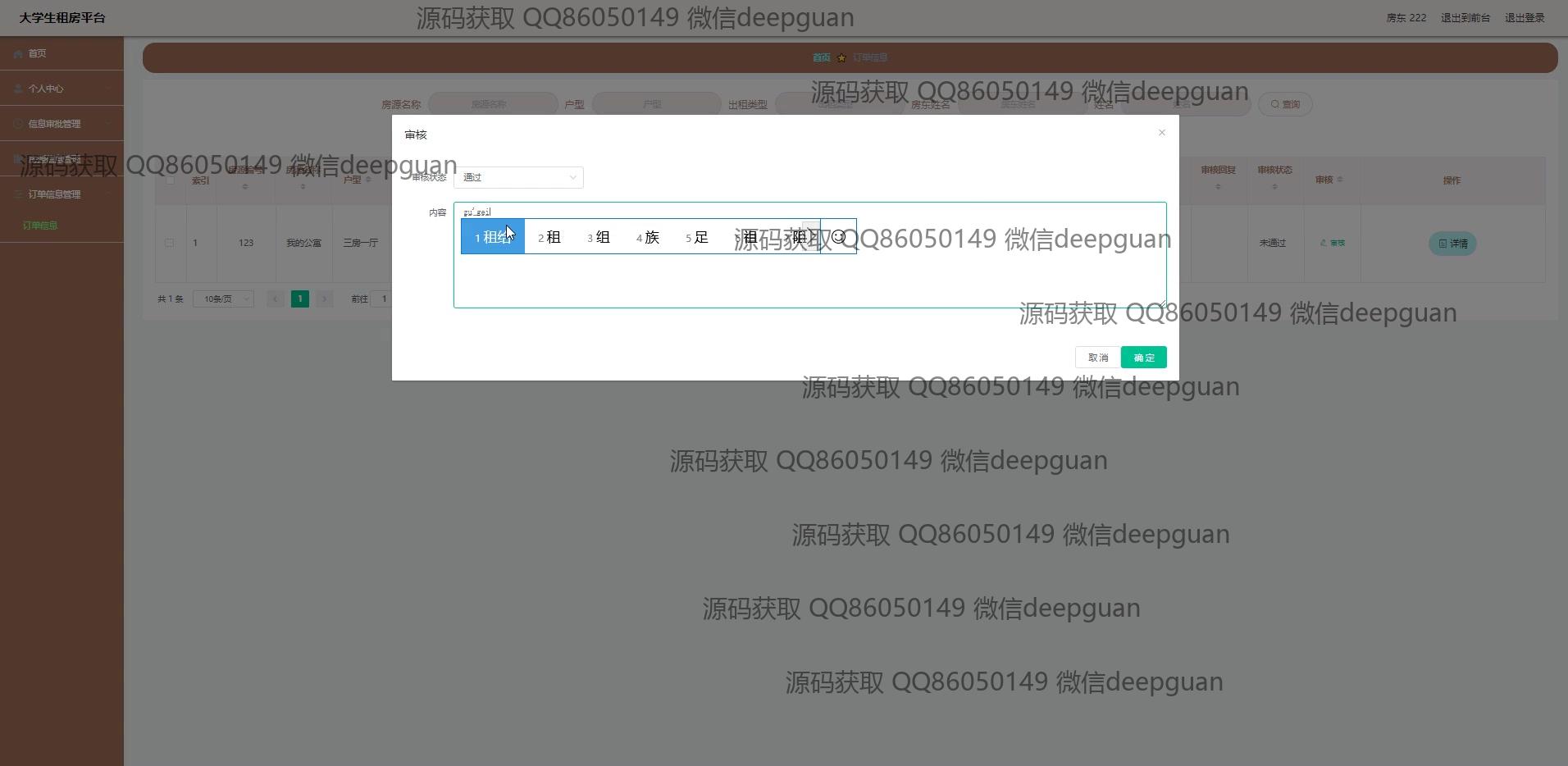Click the 三房一厅 cell

[x=361, y=243]
